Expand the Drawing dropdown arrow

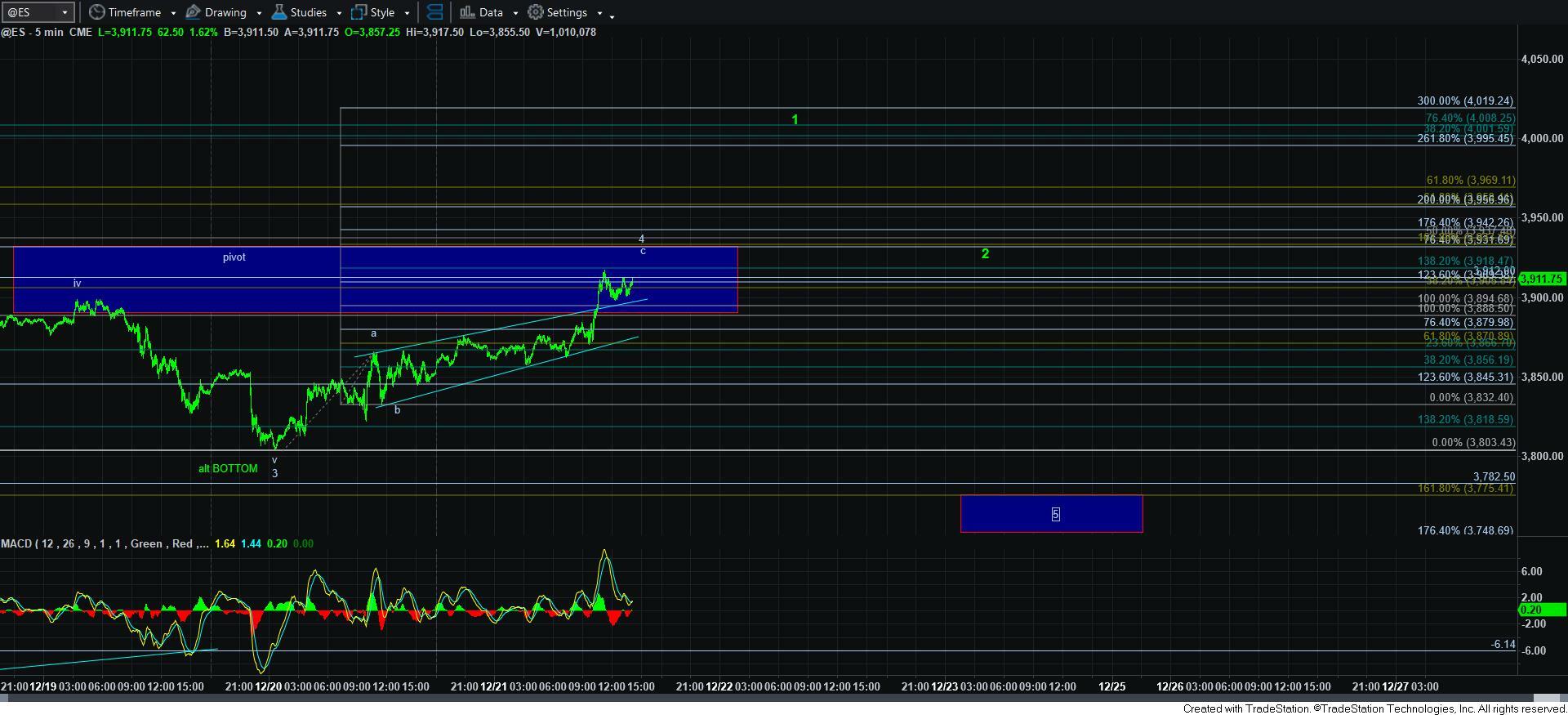259,14
